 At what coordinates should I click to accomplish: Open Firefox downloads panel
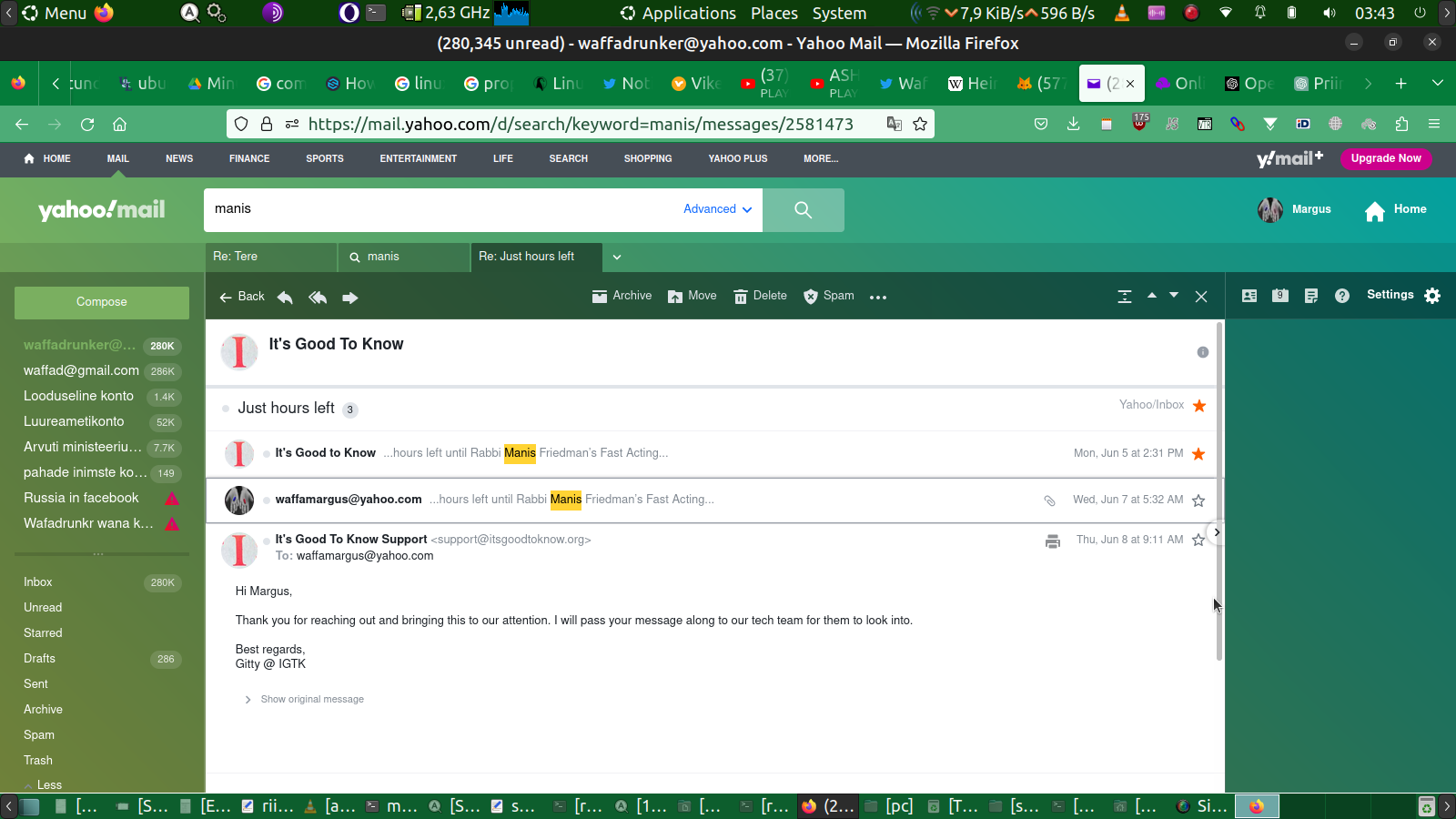coord(1074,125)
